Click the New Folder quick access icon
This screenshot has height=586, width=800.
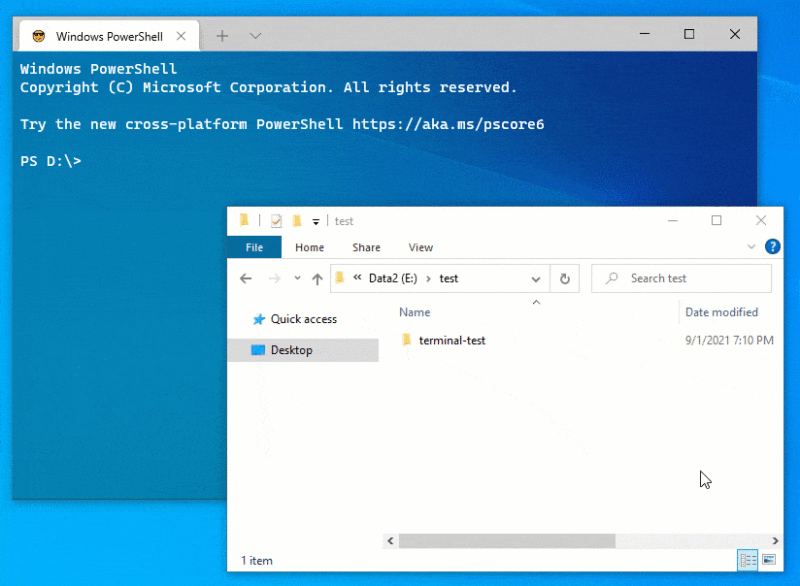297,221
